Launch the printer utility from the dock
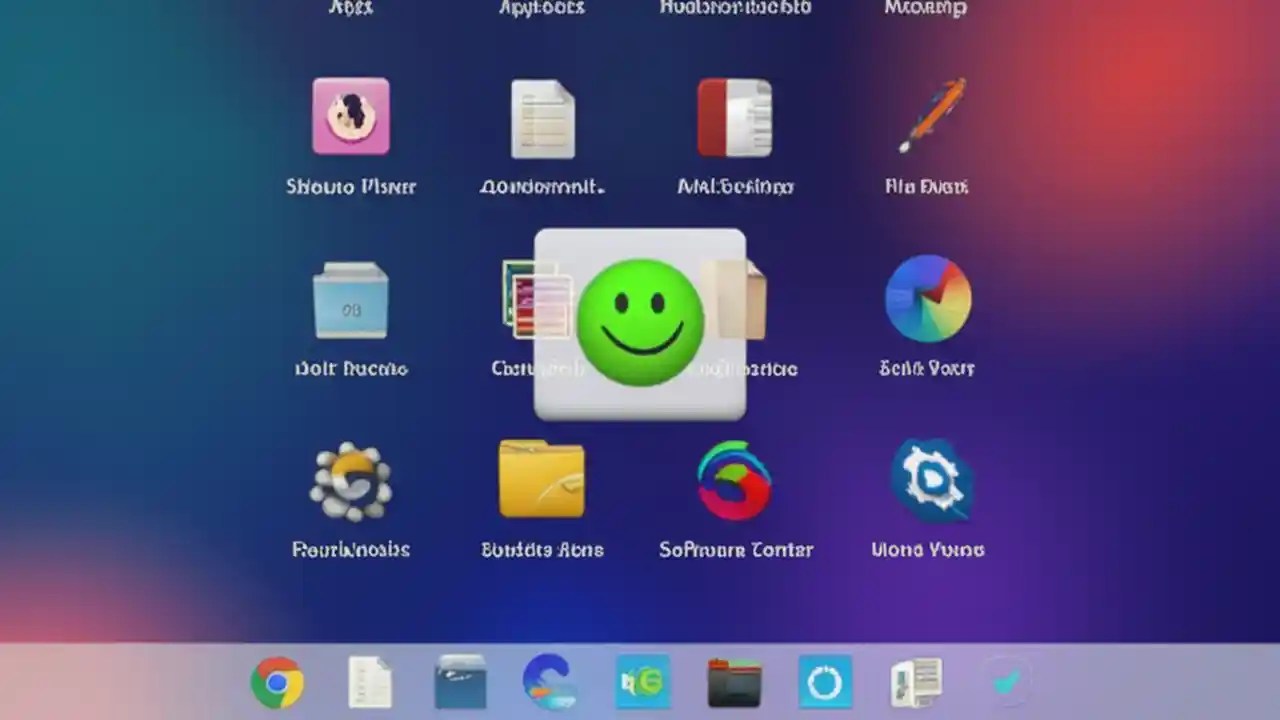Viewport: 1280px width, 720px height. click(x=915, y=681)
